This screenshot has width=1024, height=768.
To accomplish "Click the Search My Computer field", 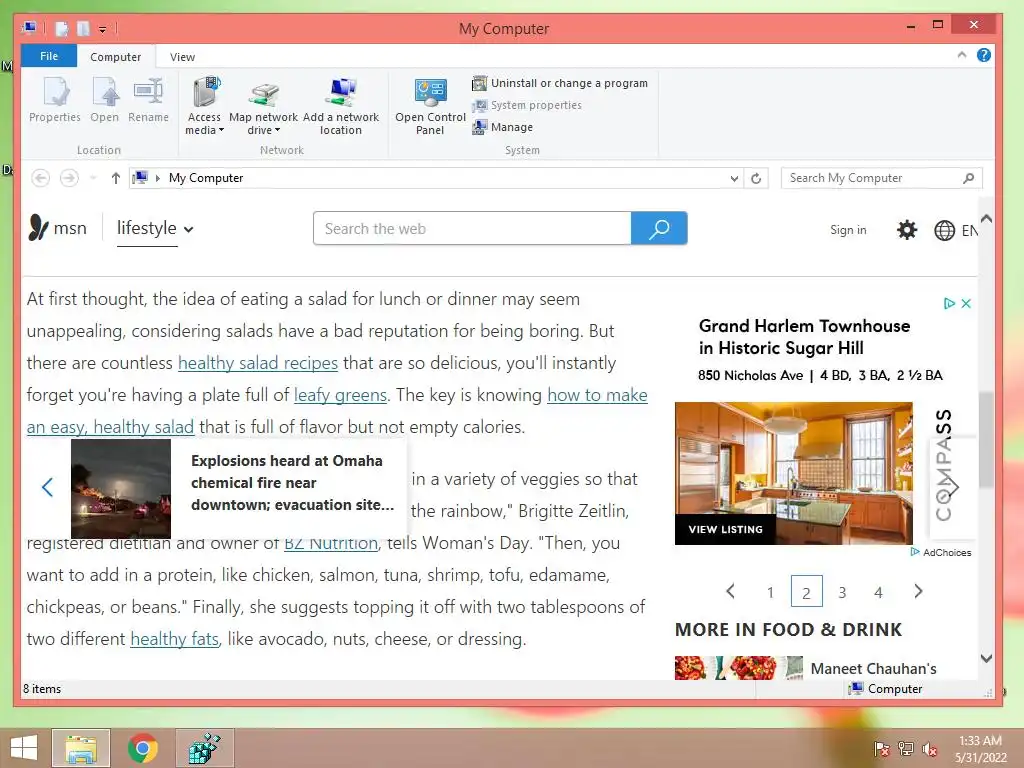I will [x=881, y=178].
